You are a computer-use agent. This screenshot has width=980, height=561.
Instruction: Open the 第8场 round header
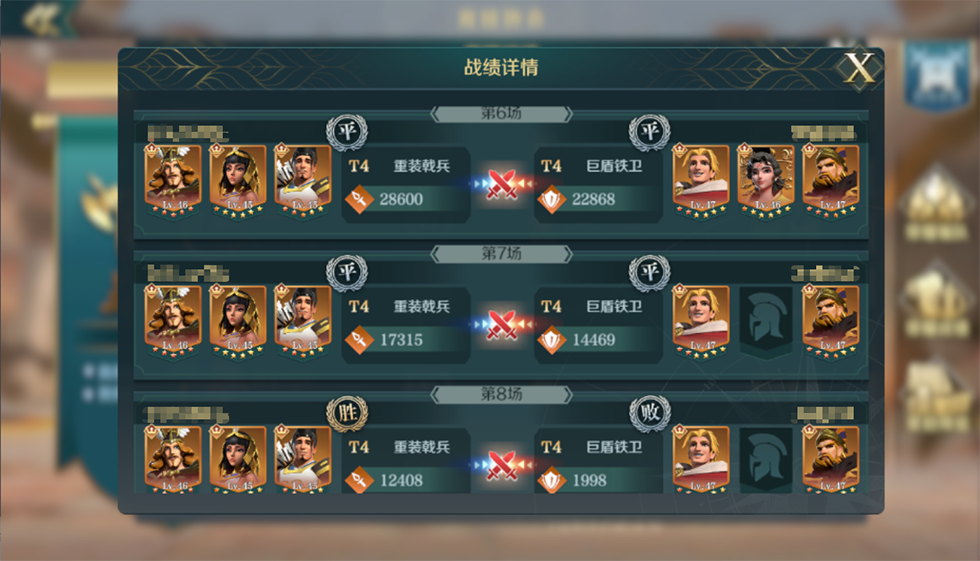501,394
